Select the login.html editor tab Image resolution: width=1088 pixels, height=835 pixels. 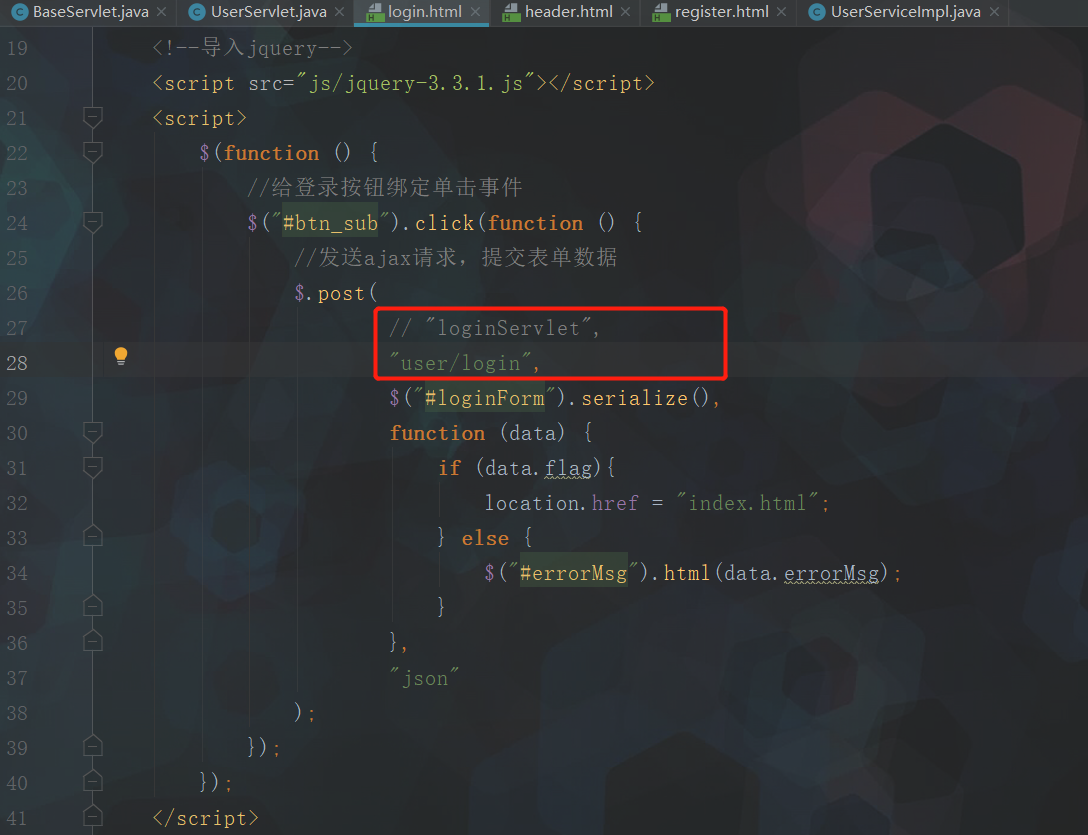(x=422, y=12)
